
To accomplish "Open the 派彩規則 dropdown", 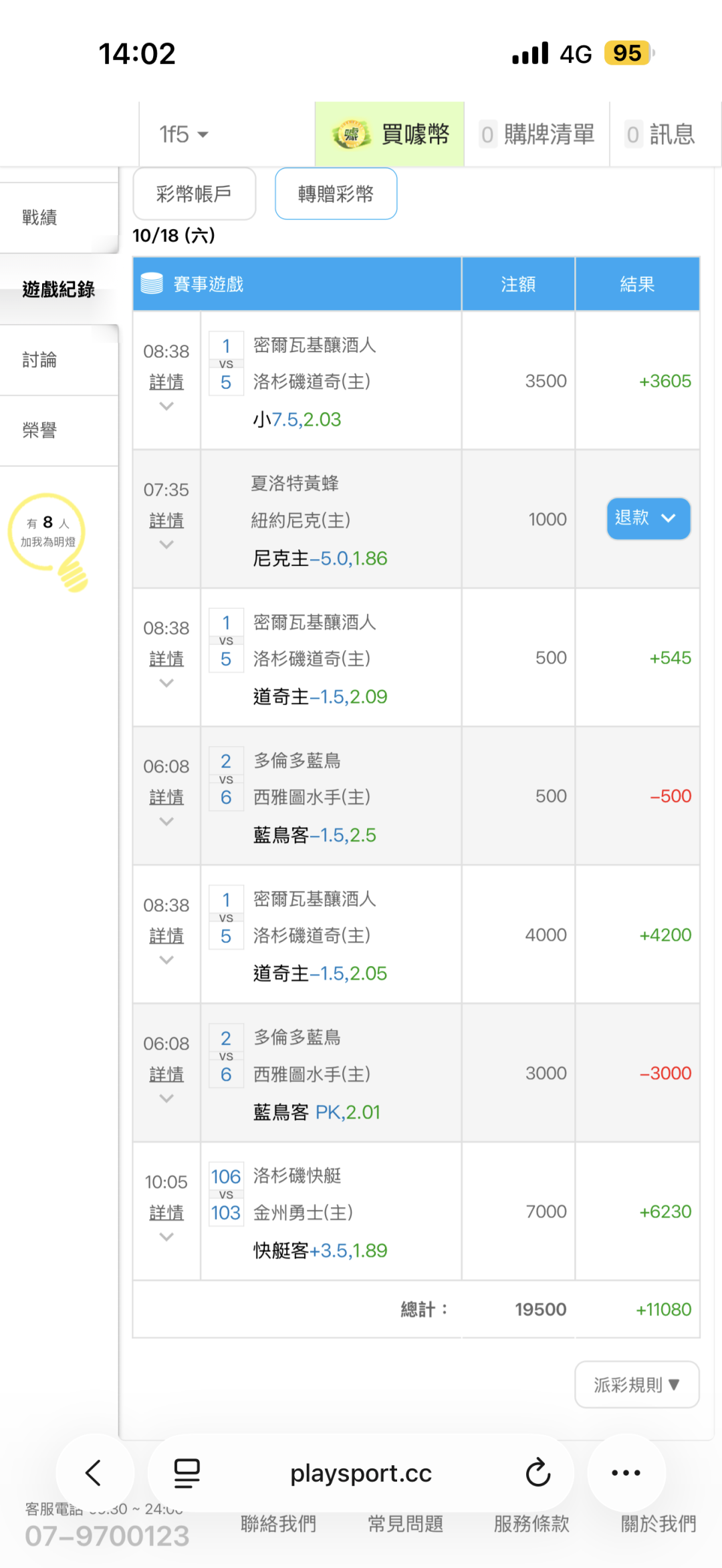I will click(636, 1384).
